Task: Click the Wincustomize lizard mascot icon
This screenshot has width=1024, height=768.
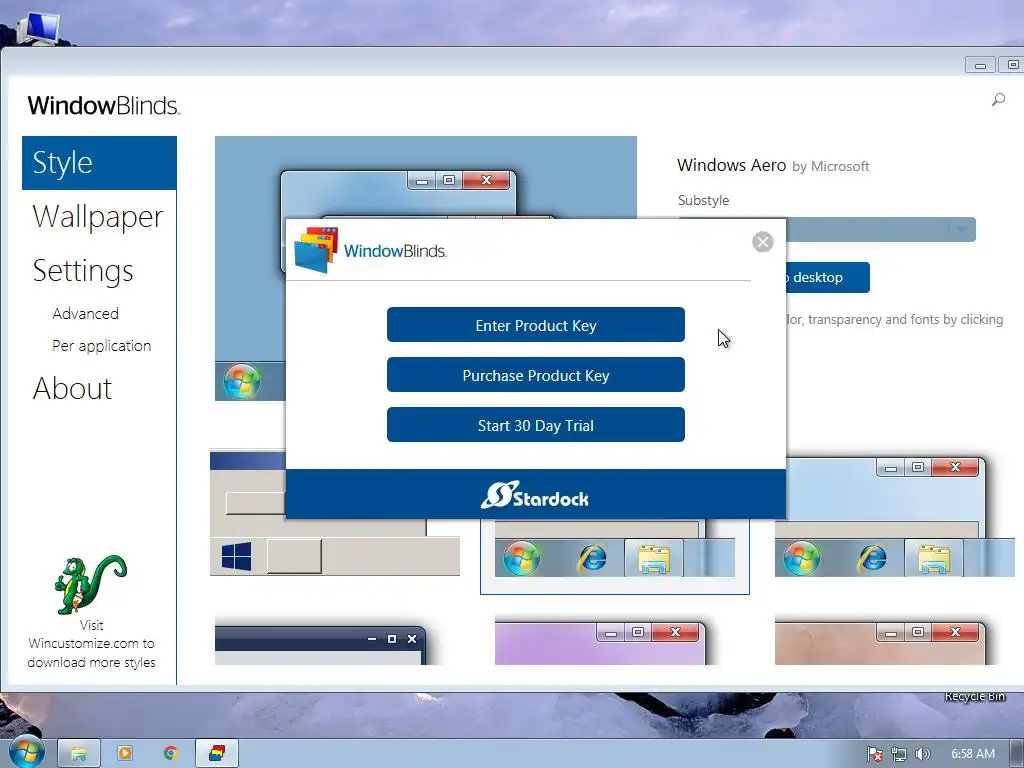Action: click(x=90, y=584)
